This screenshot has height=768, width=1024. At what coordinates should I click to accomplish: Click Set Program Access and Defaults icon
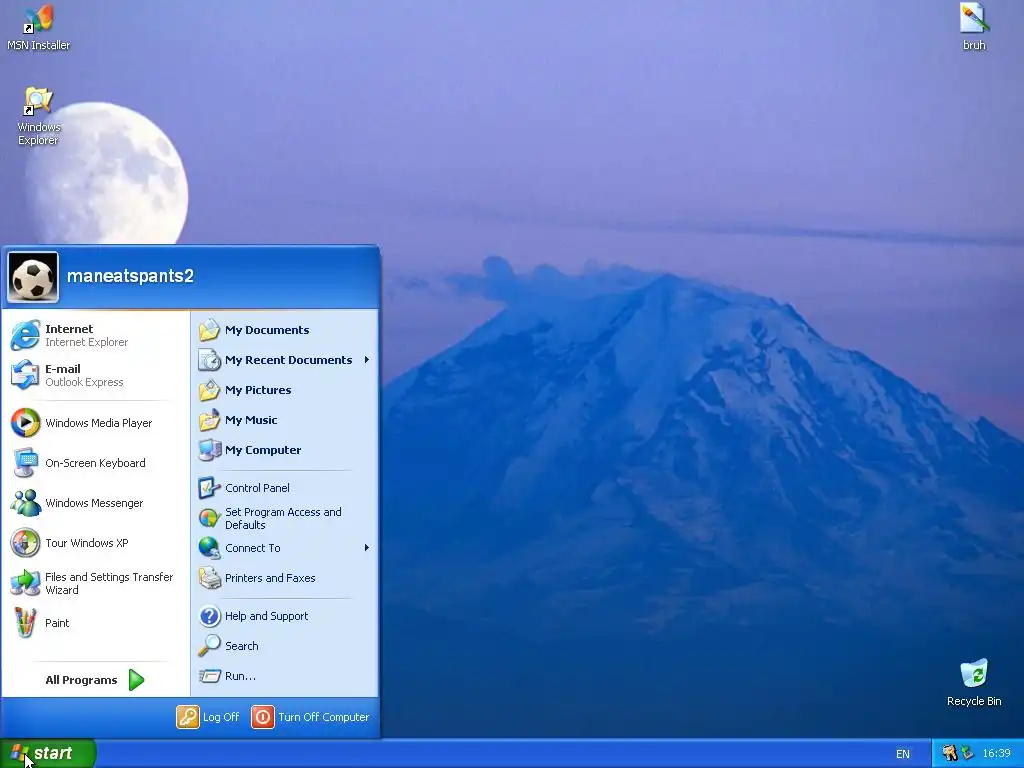(x=209, y=518)
